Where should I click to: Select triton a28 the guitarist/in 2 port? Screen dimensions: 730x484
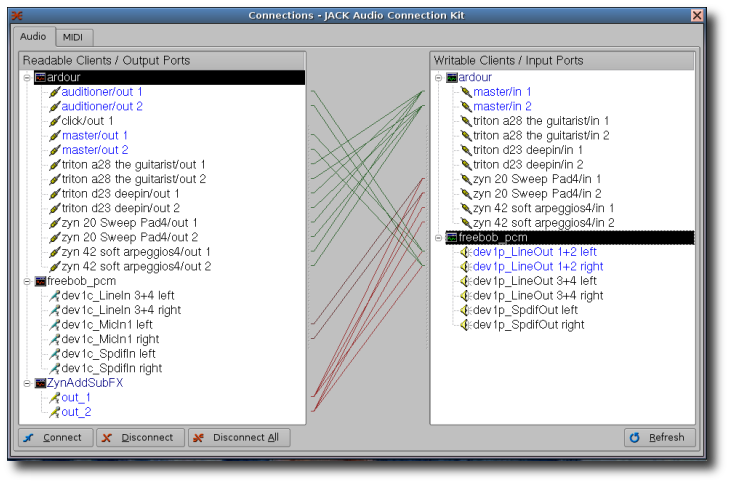click(x=541, y=135)
